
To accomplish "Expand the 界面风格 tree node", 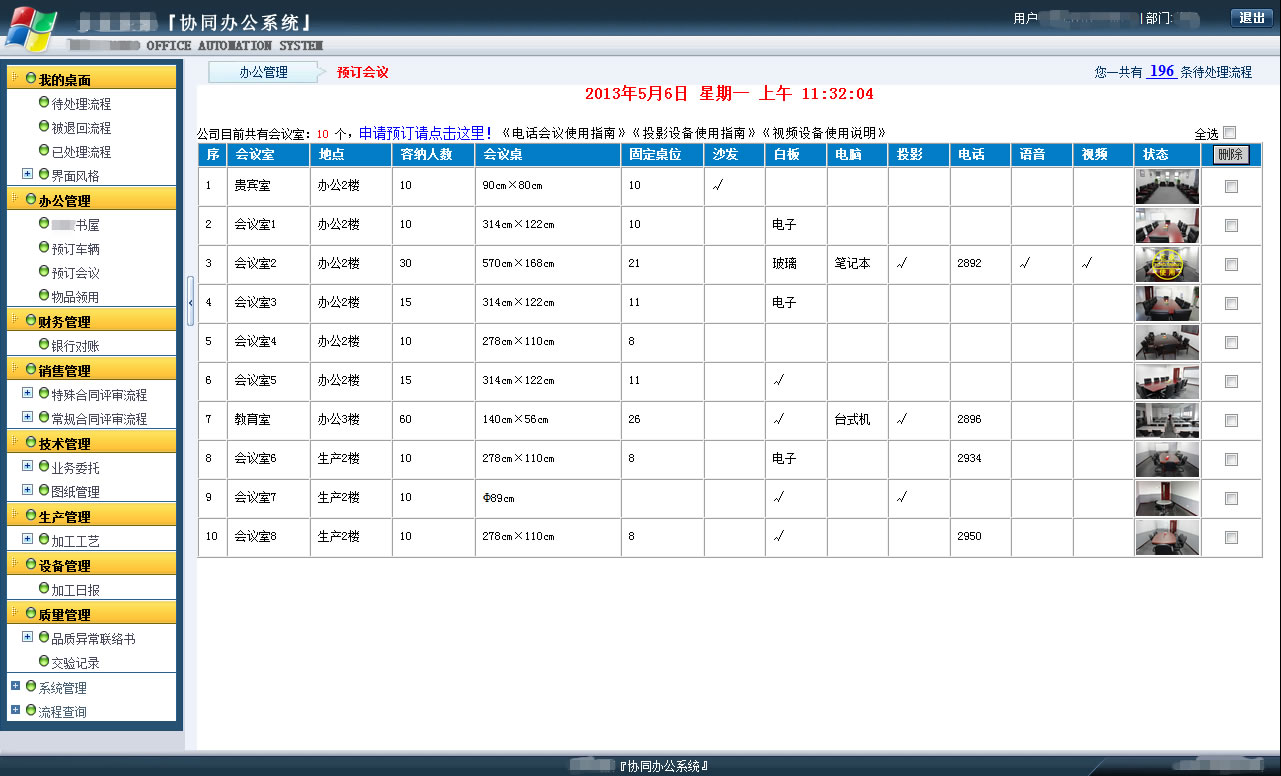I will [27, 174].
